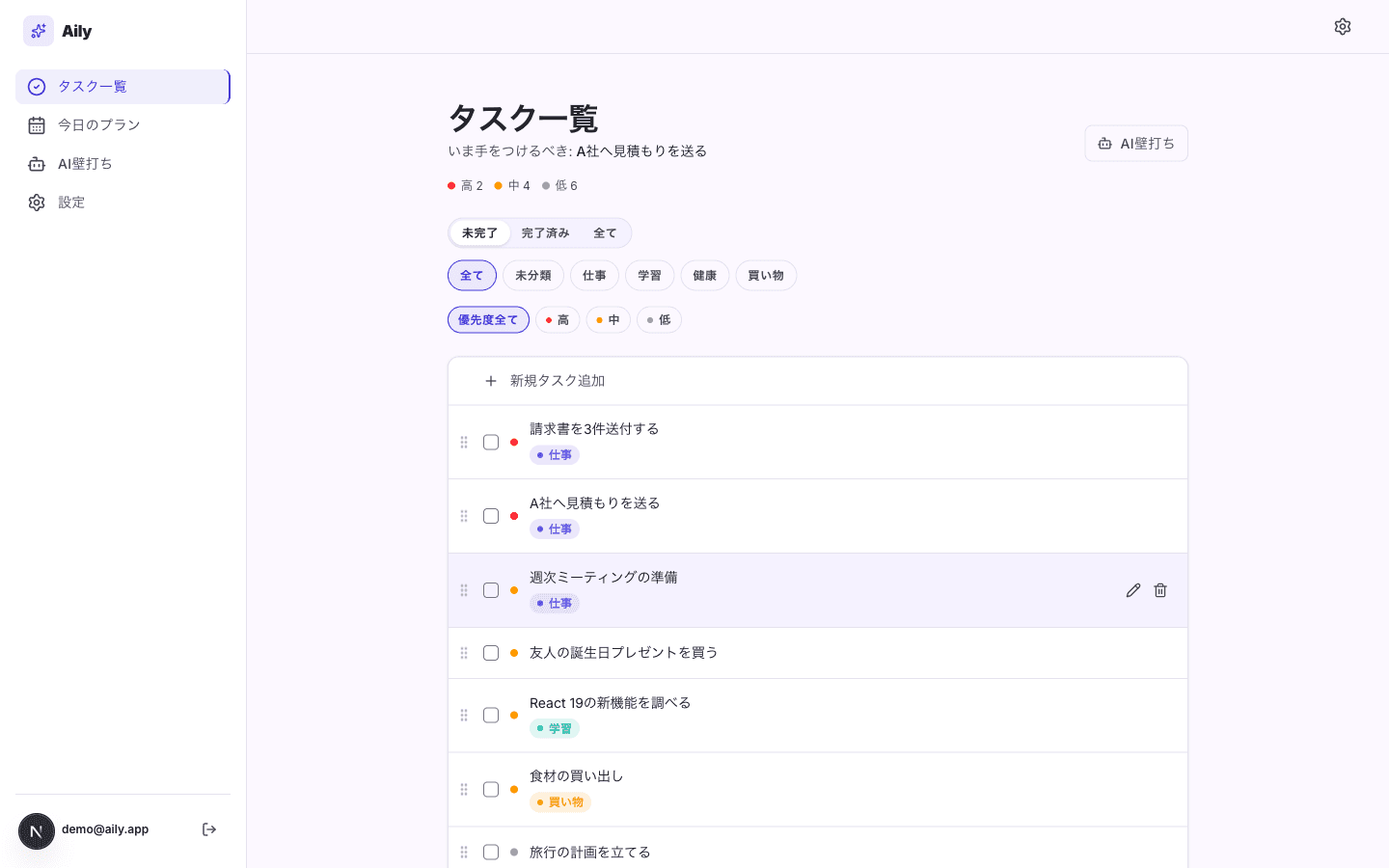Image resolution: width=1389 pixels, height=868 pixels.
Task: Check off 旅行の計画を立てる
Action: 491,853
